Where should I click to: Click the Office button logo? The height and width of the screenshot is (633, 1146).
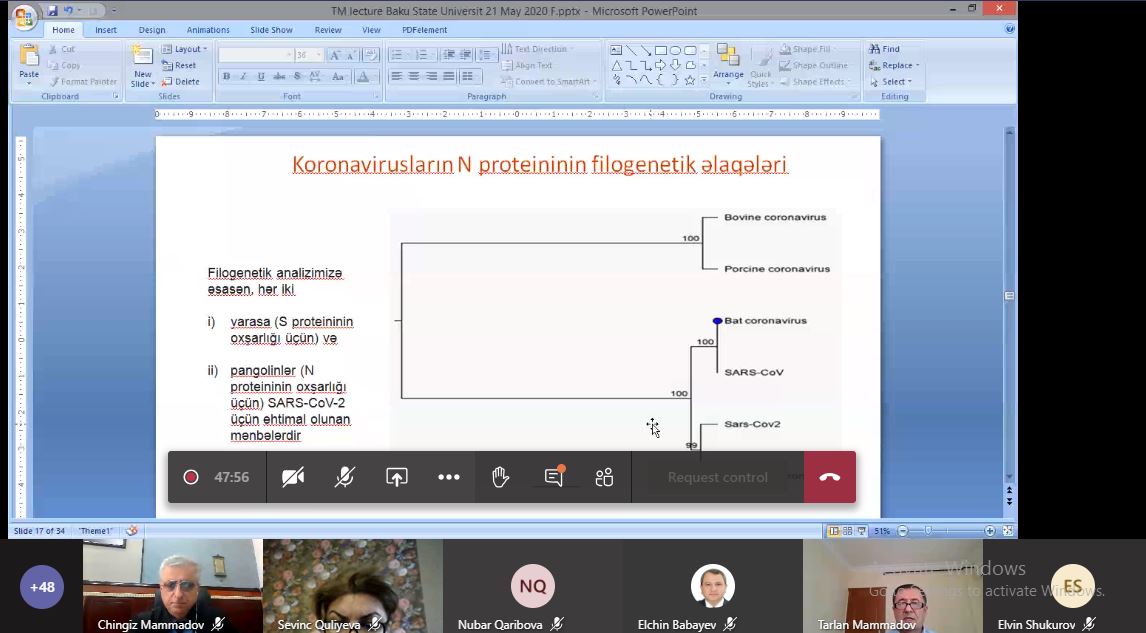pos(22,15)
